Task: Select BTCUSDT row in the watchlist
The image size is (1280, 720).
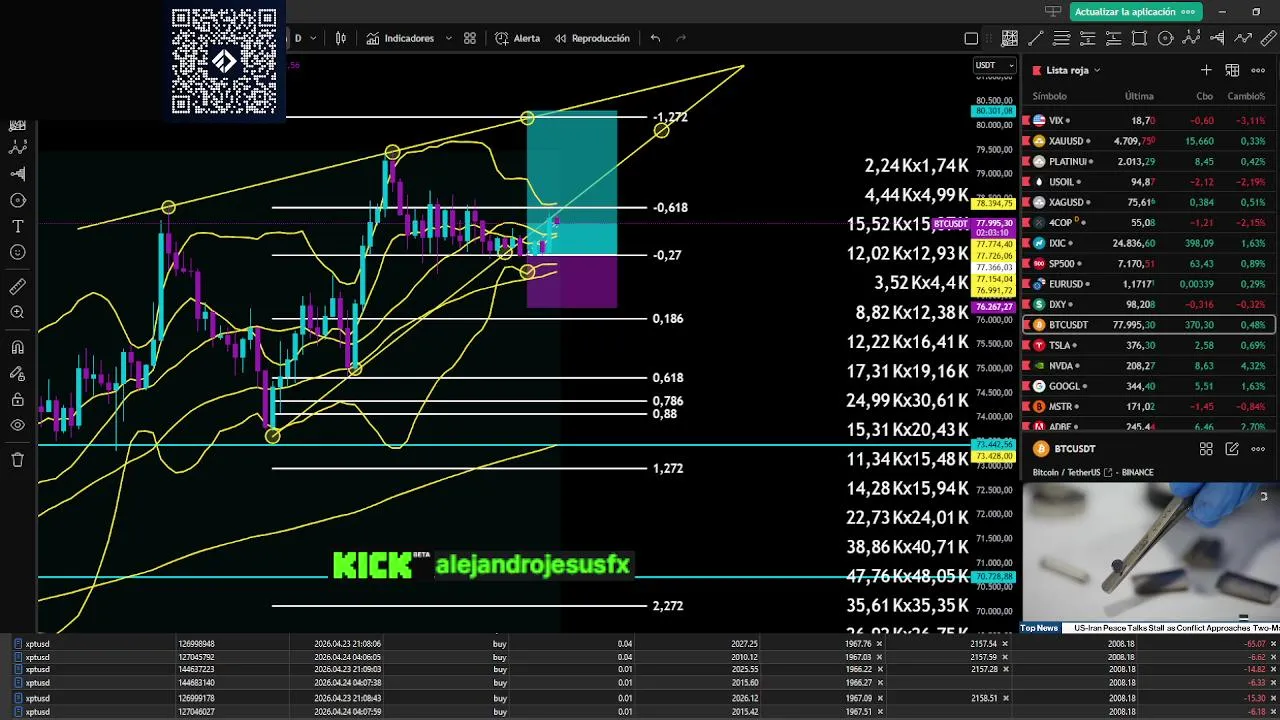Action: click(1148, 325)
